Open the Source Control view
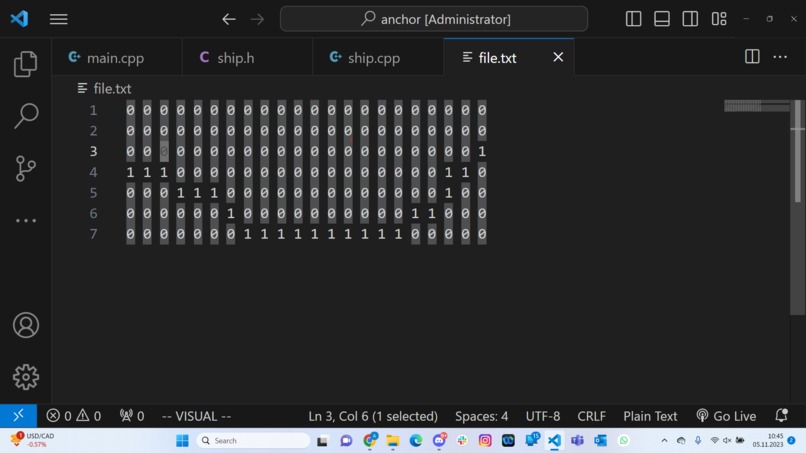Screen dimensions: 806x453 pos(25,168)
